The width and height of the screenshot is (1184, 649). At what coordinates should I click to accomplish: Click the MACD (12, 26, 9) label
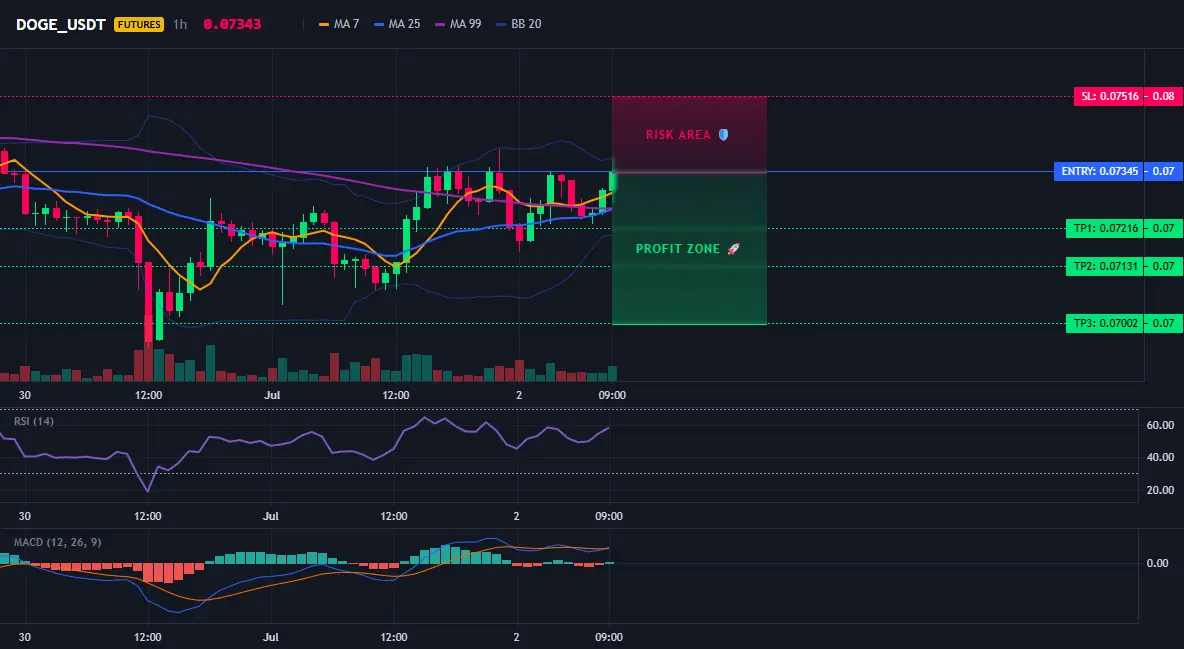coord(57,542)
